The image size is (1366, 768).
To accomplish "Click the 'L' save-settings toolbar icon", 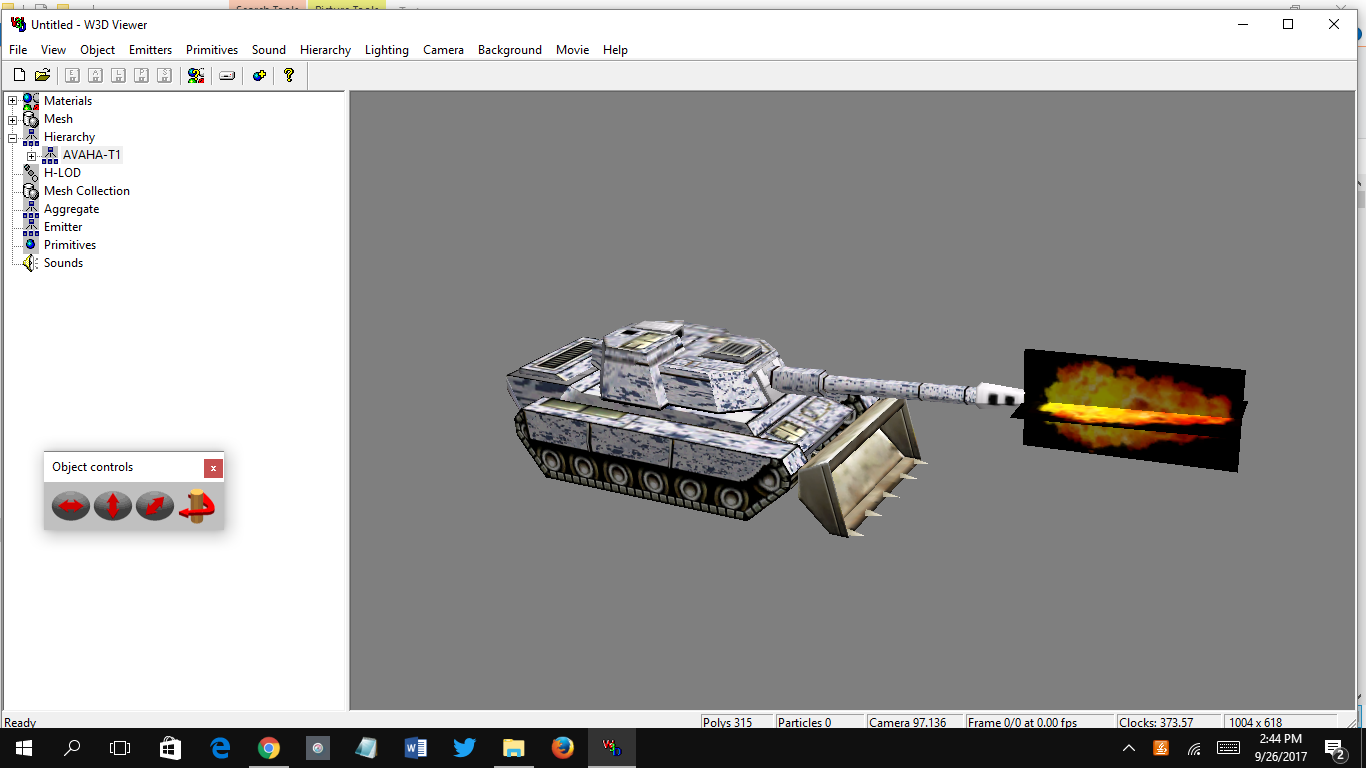I will point(118,75).
